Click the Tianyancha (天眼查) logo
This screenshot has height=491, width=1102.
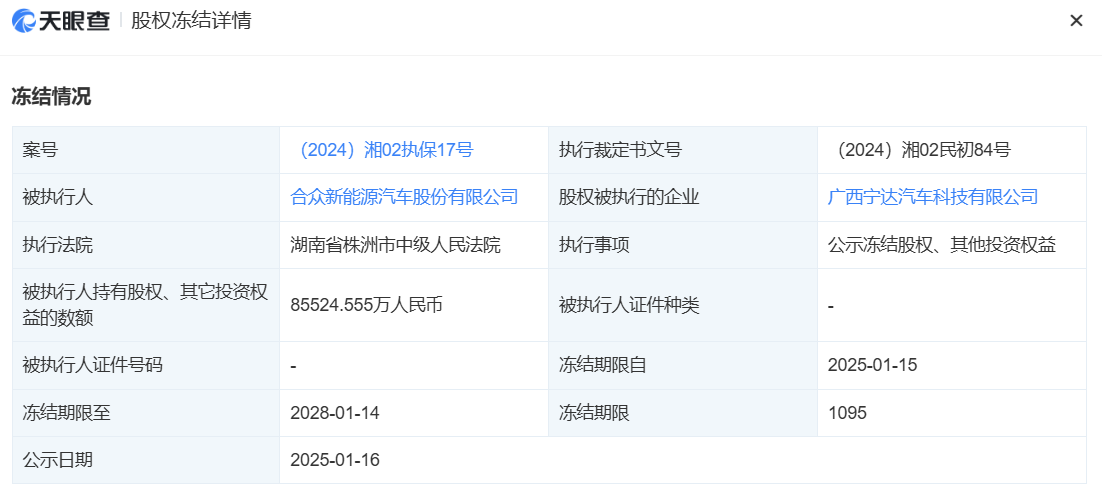pyautogui.click(x=60, y=21)
